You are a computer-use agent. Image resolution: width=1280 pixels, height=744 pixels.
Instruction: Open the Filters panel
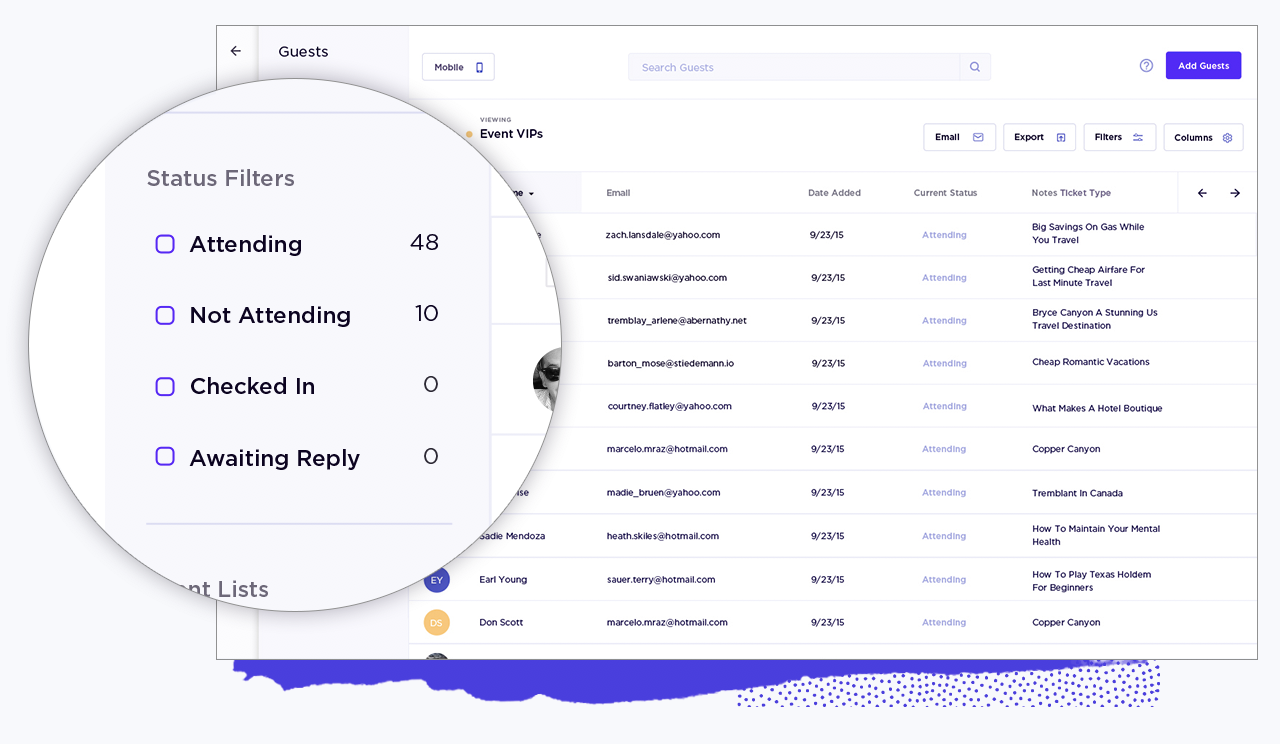(1119, 137)
